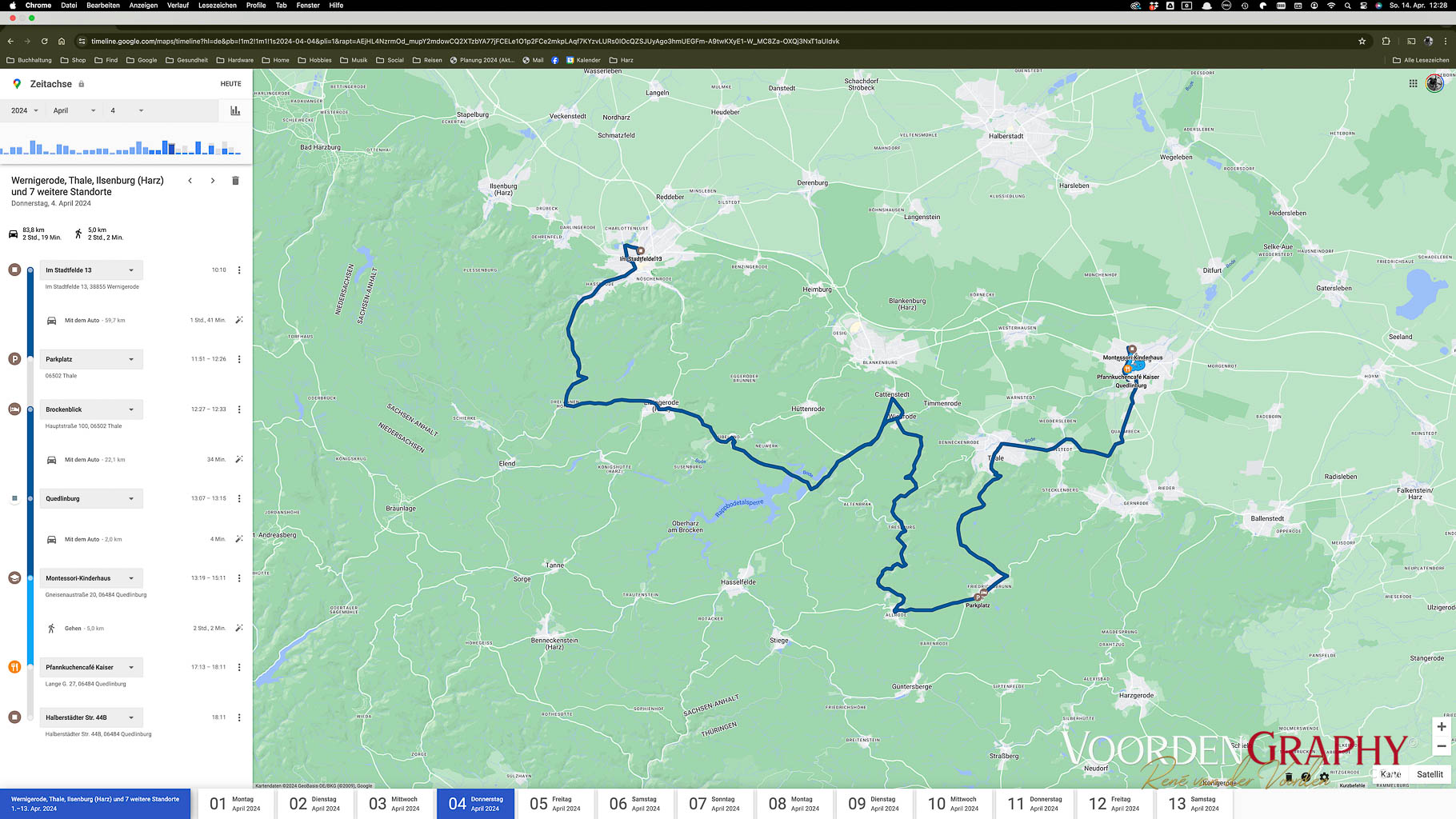Viewport: 1456px width, 819px height.
Task: Open the day dropdown showing 4
Action: tap(127, 110)
